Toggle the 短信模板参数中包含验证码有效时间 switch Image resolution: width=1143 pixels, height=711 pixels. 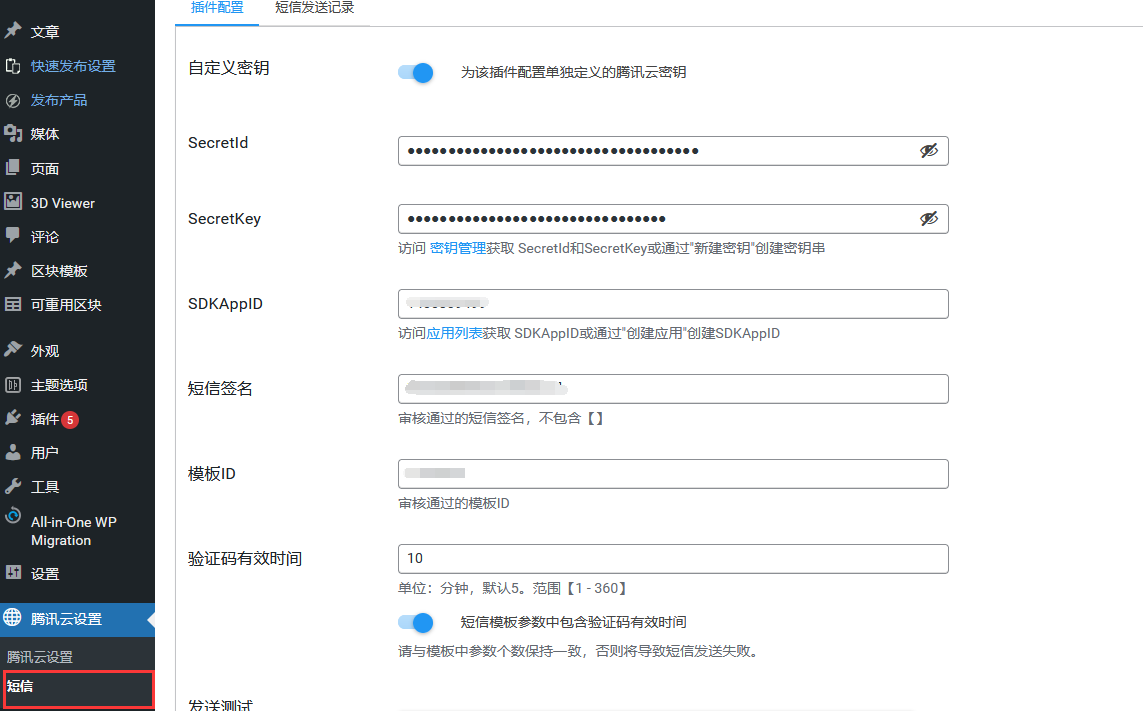pyautogui.click(x=414, y=622)
